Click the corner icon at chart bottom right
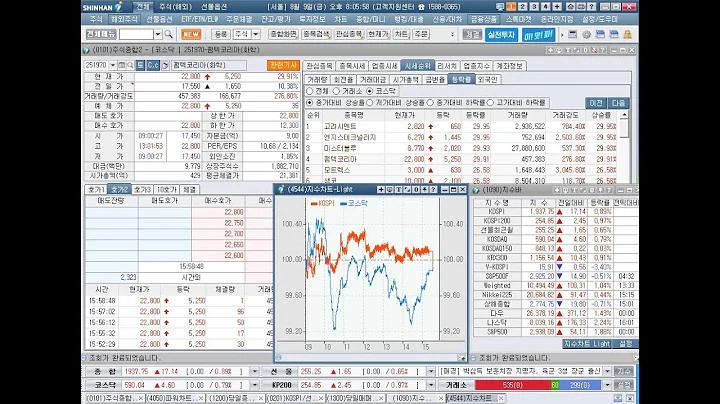 461,358
